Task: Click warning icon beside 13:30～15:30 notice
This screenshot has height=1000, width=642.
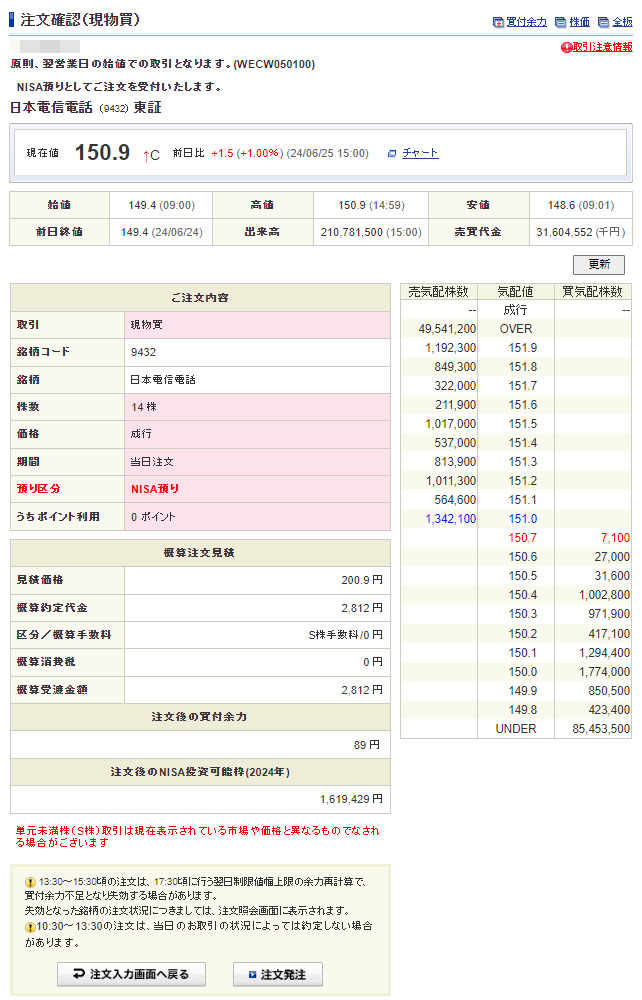Action: (x=30, y=882)
